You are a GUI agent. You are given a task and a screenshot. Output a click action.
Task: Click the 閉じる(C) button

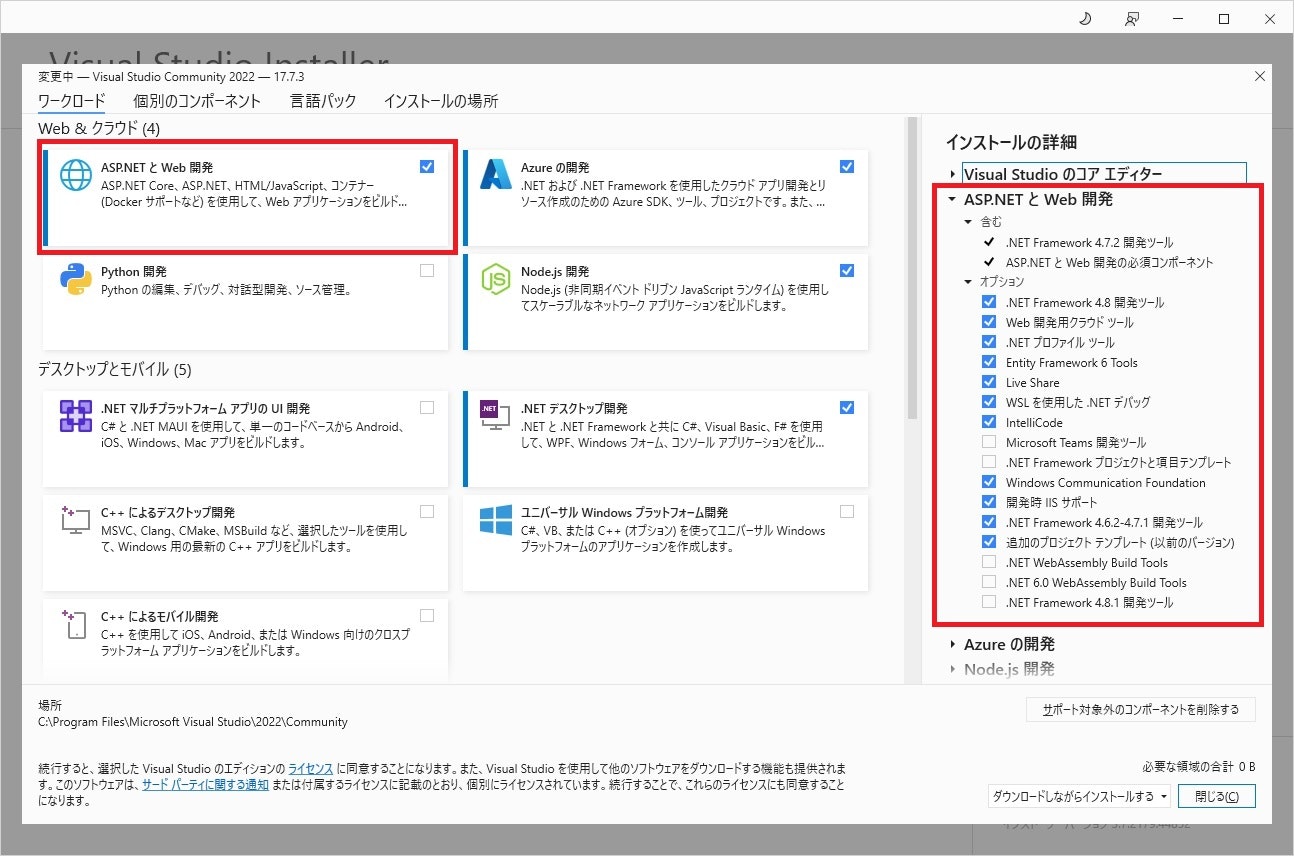click(1216, 796)
